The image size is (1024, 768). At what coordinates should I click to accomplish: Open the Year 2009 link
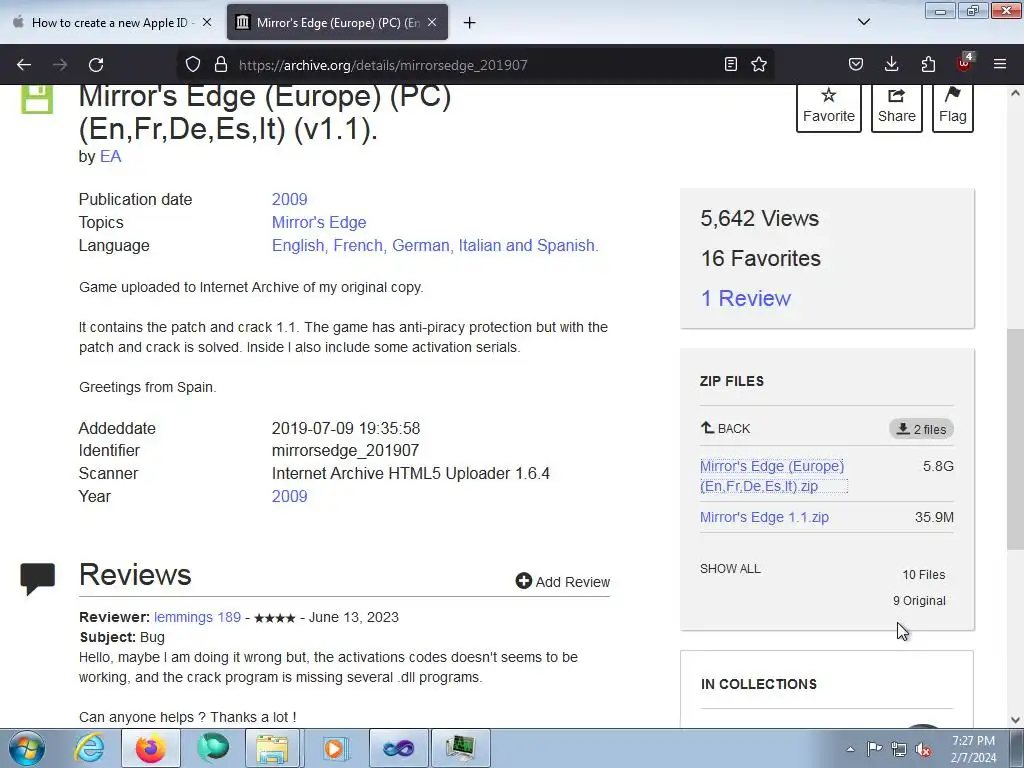(x=289, y=496)
